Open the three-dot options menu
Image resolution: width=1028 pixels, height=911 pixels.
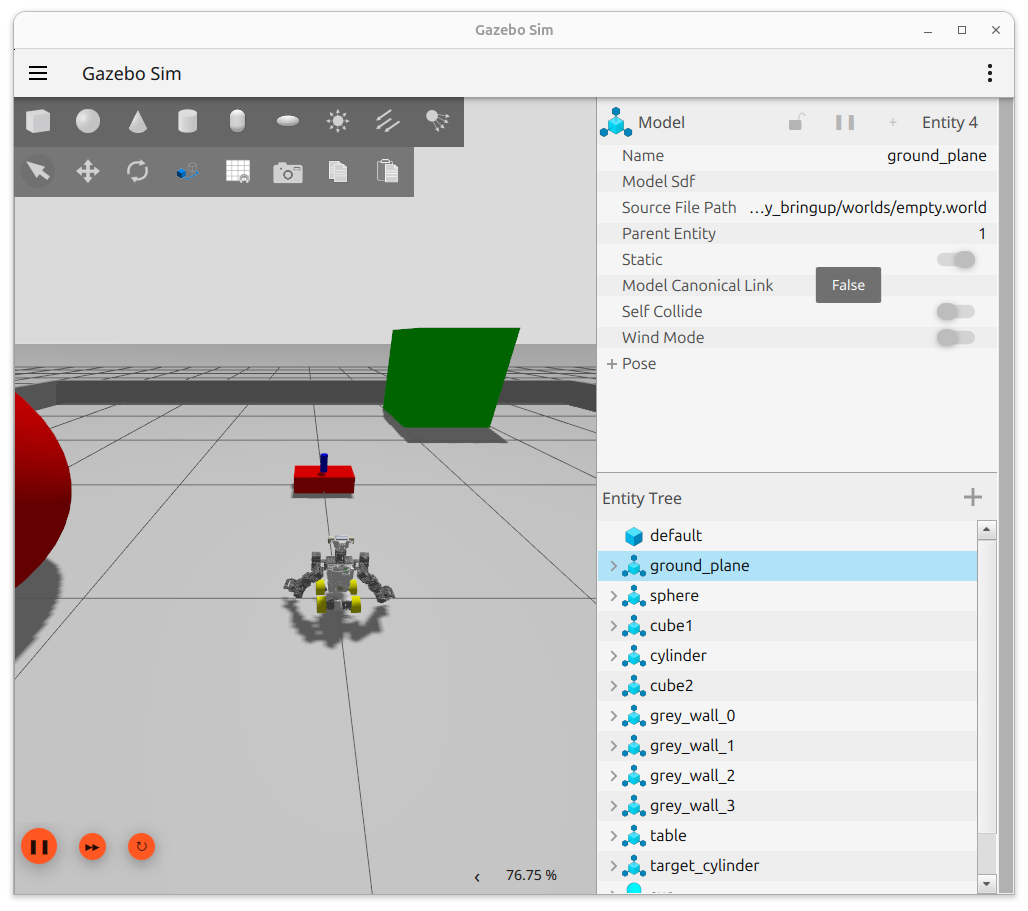(989, 73)
